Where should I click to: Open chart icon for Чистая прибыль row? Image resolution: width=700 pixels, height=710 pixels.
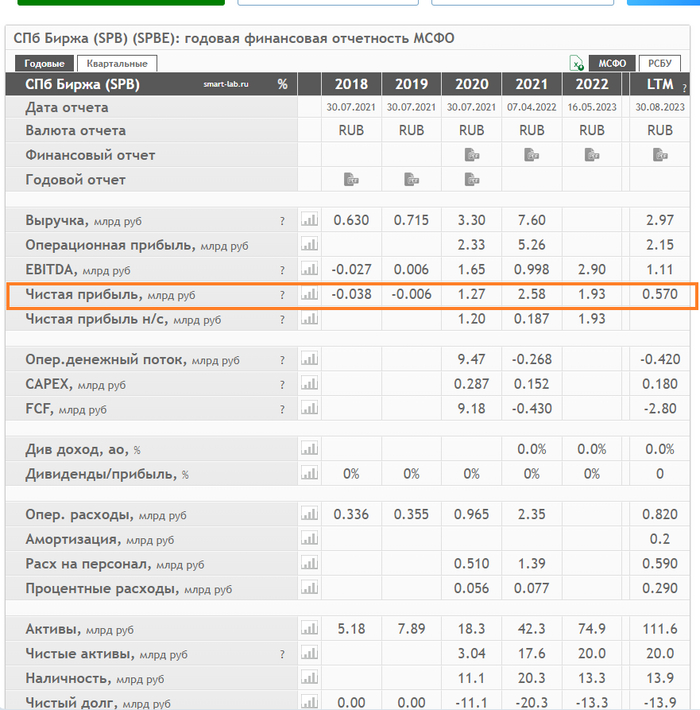[310, 294]
